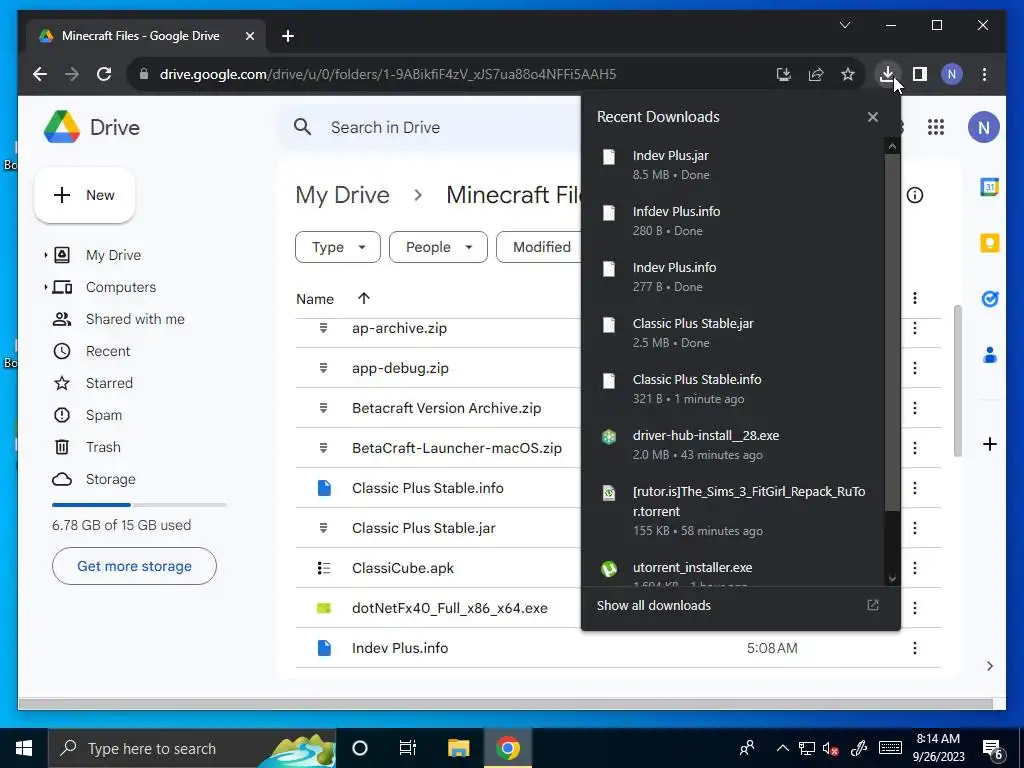Open File Explorer from taskbar

tap(458, 748)
